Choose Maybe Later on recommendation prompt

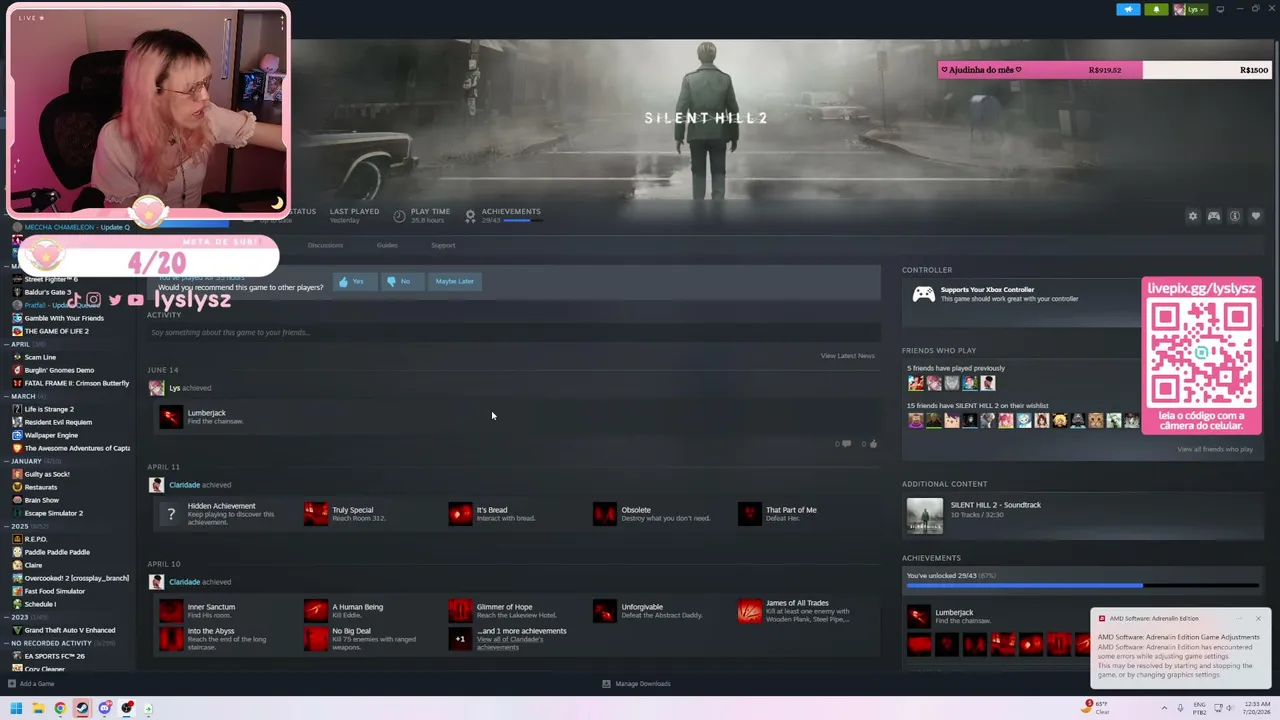click(454, 281)
